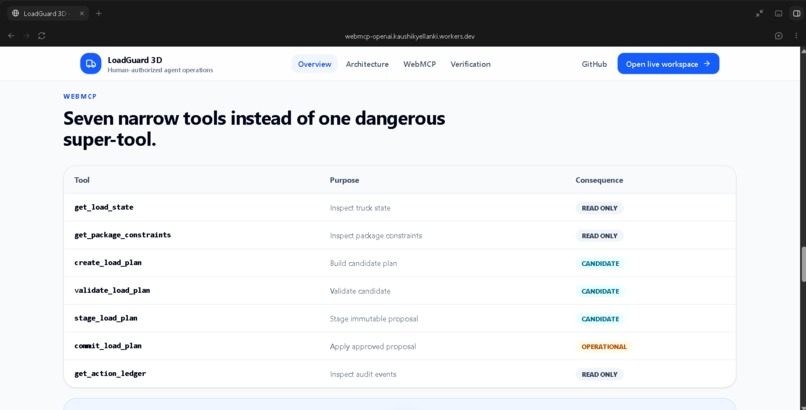
Task: Click the LoadGuard 3D brand title
Action: pos(135,60)
